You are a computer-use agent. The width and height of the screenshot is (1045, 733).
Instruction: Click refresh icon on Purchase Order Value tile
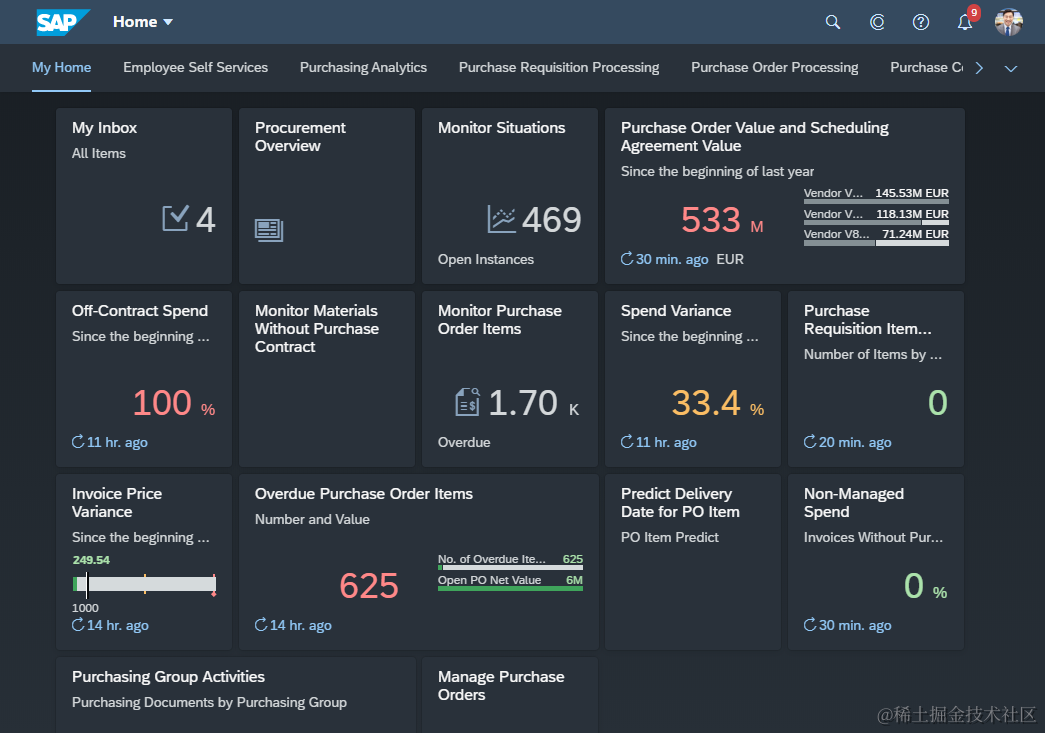[627, 259]
